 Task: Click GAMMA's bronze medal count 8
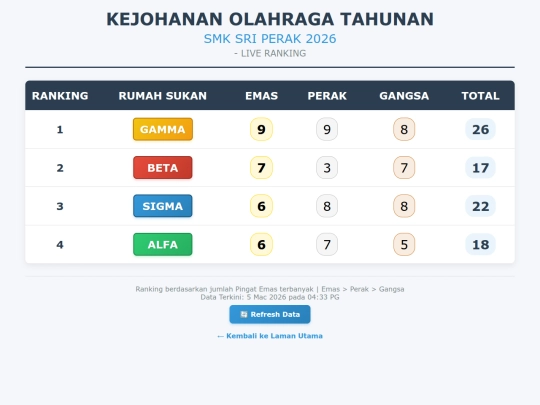point(404,129)
